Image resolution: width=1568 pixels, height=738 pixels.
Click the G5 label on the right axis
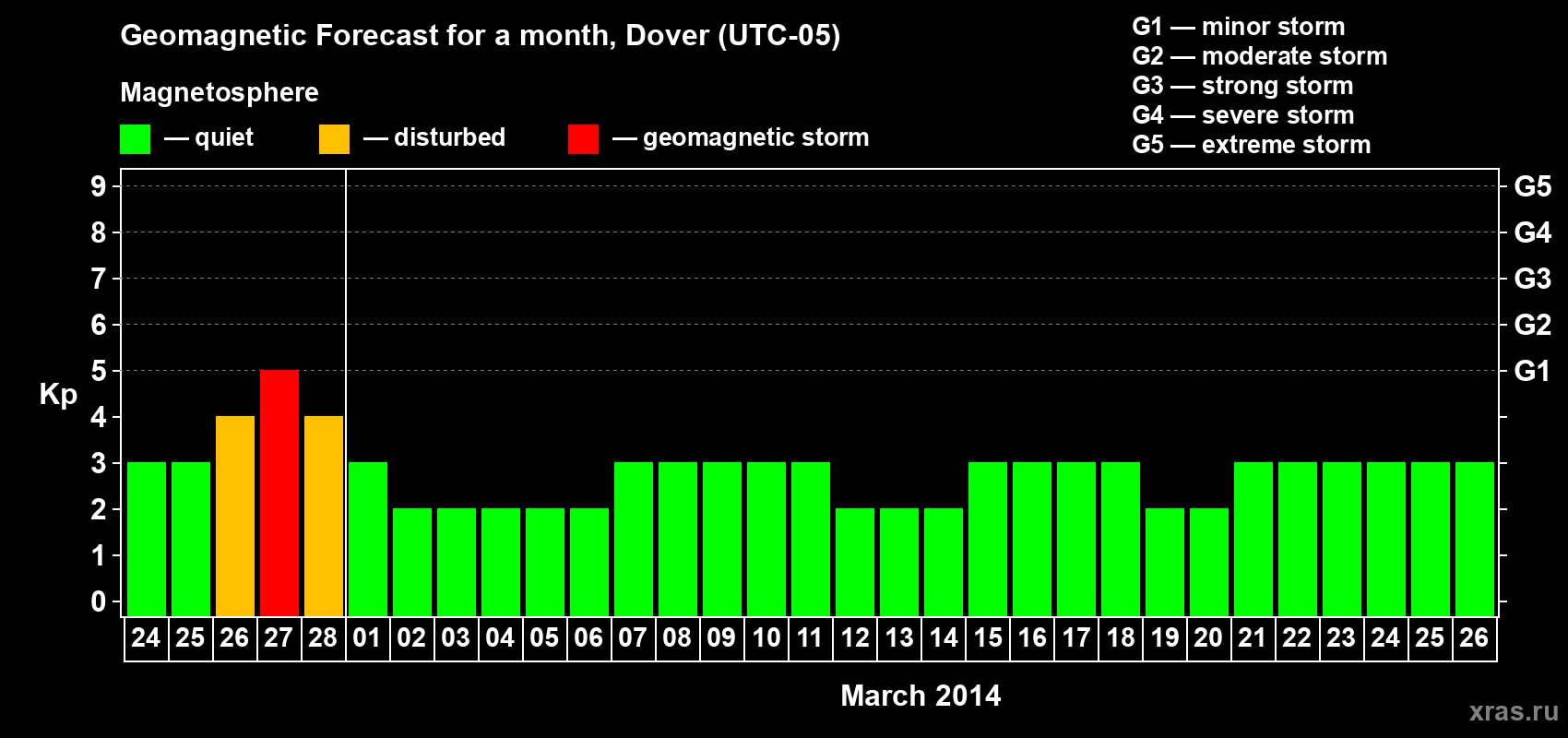(x=1533, y=186)
